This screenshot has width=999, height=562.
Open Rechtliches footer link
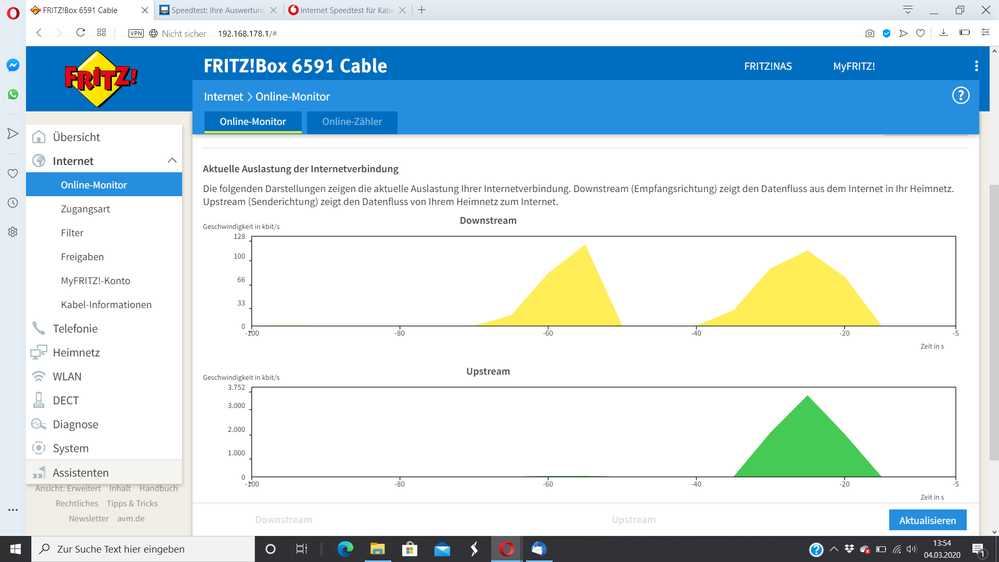(x=76, y=503)
